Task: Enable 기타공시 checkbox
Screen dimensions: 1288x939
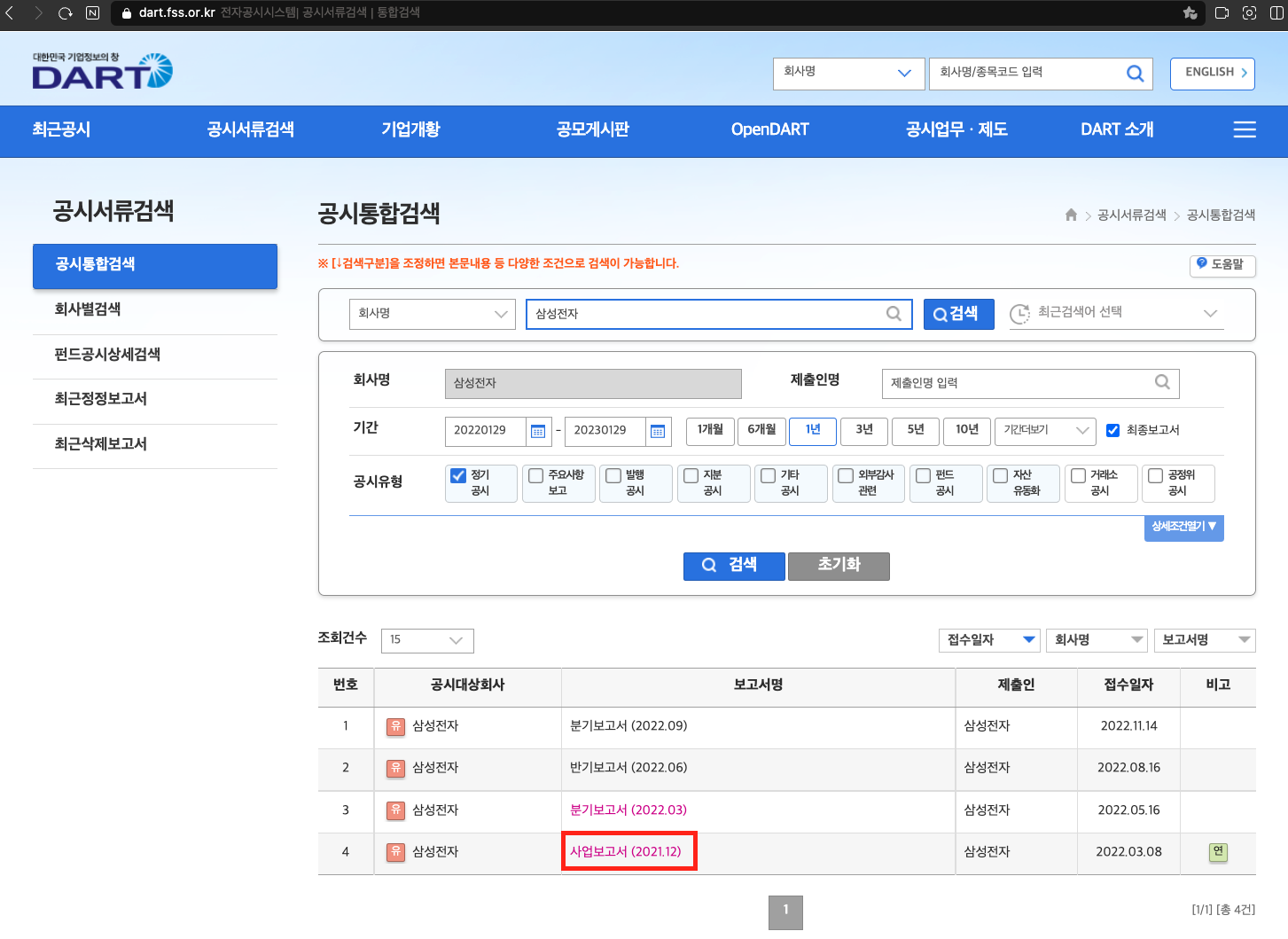Action: tap(769, 475)
